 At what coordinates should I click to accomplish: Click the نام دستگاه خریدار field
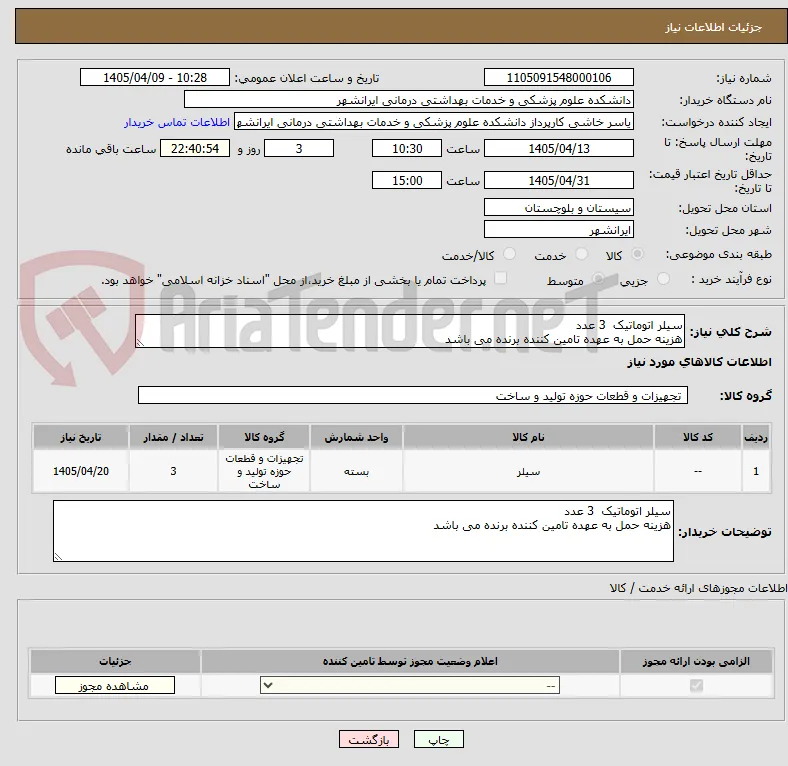pos(409,100)
